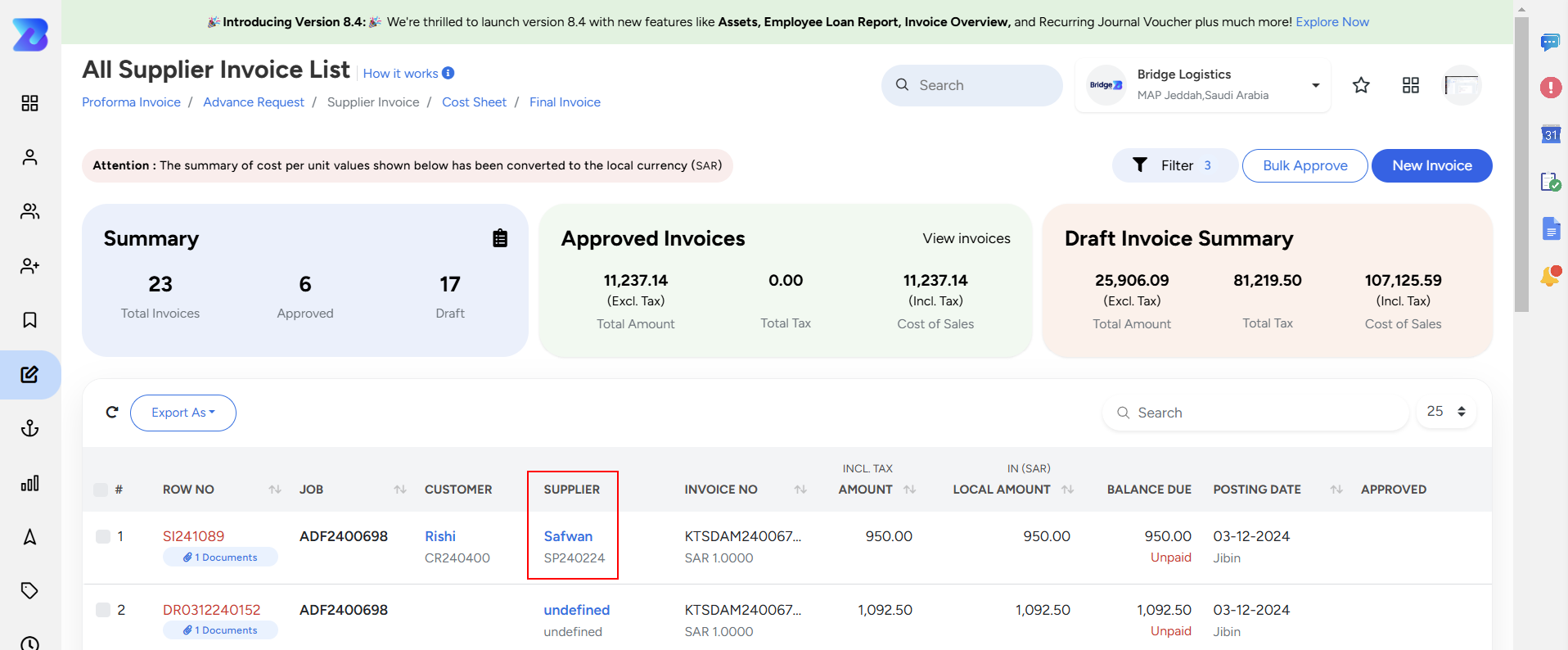Image resolution: width=1568 pixels, height=650 pixels.
Task: Open the bar chart icon in sidebar
Action: (x=29, y=483)
